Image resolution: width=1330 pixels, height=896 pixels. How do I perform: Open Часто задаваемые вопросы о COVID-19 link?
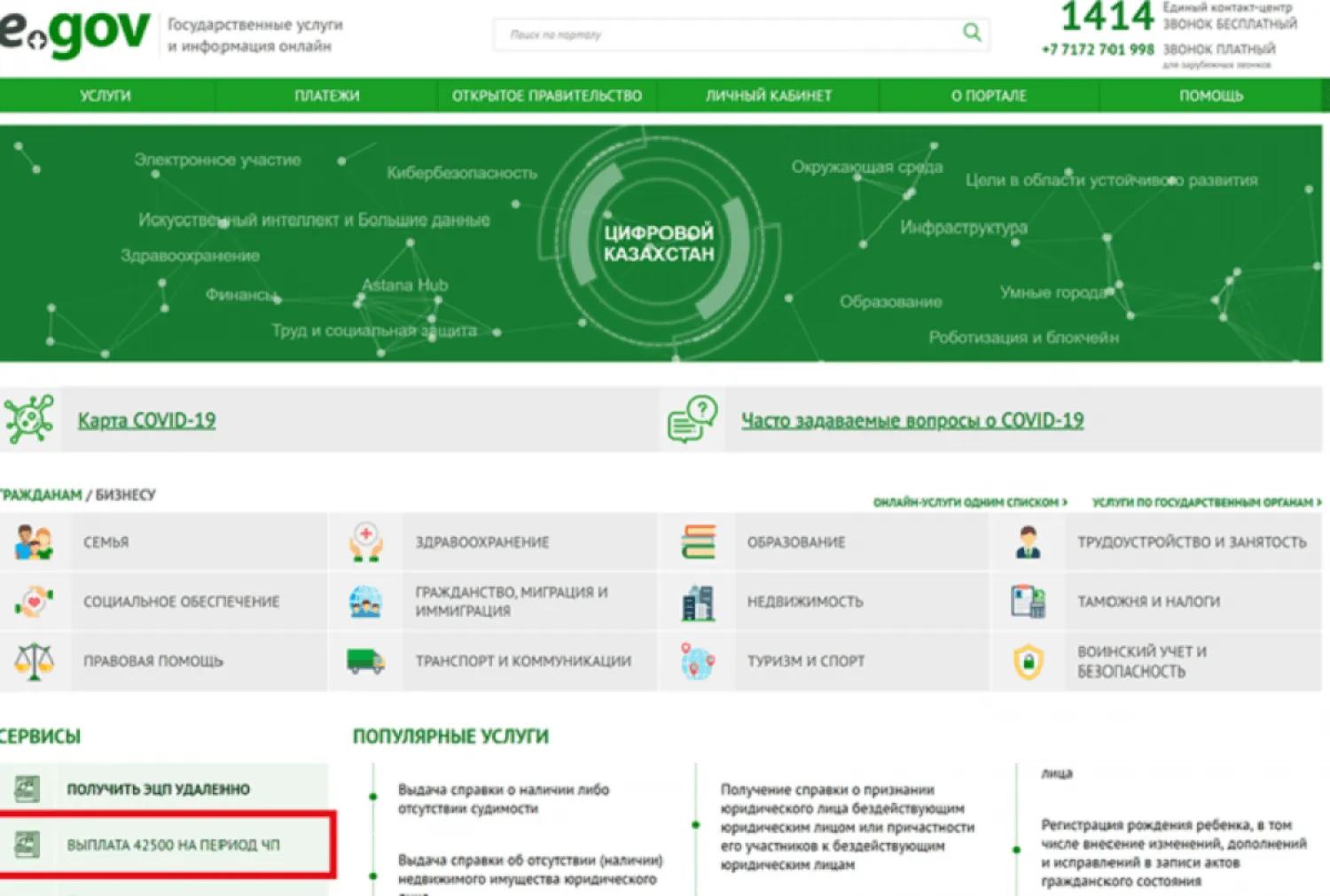click(x=912, y=420)
